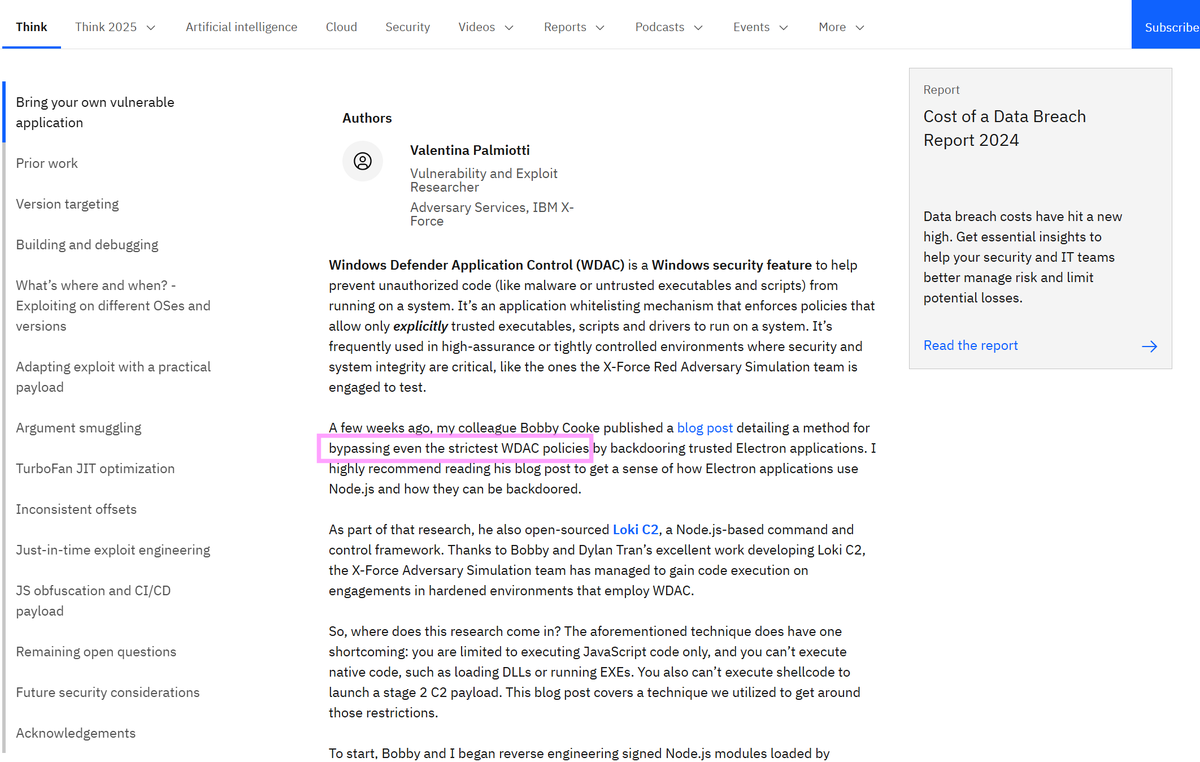Image resolution: width=1200 pixels, height=762 pixels.
Task: Expand the Podcasts dropdown chevron
Action: [x=698, y=27]
